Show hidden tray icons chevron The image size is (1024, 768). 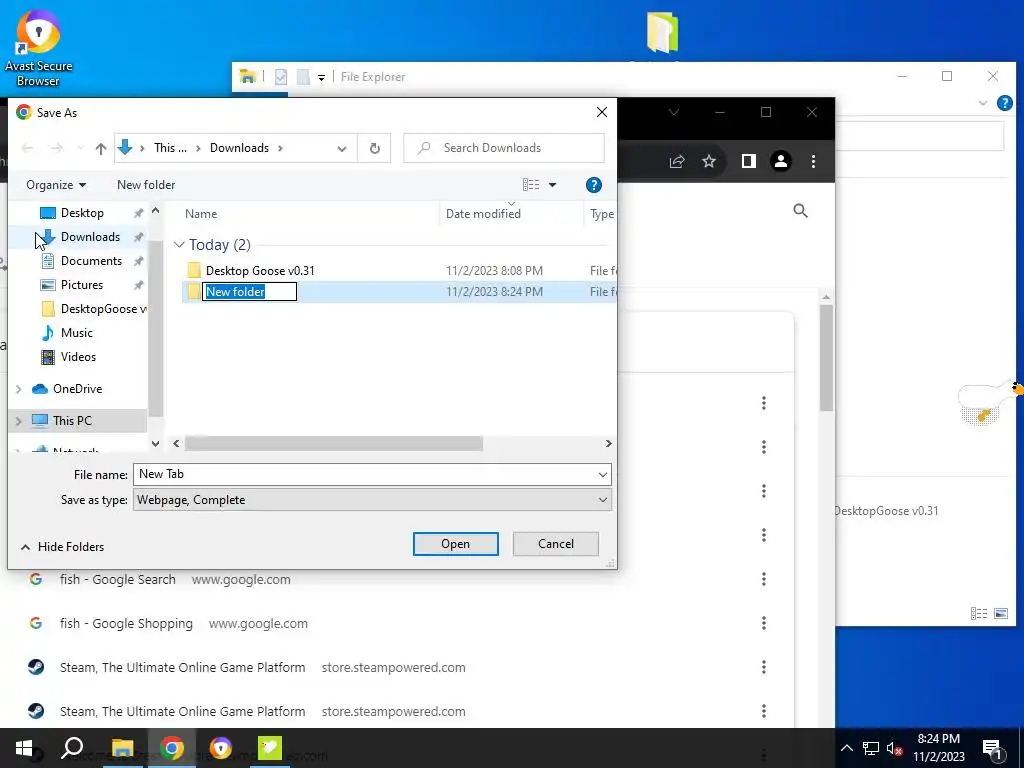pos(846,749)
